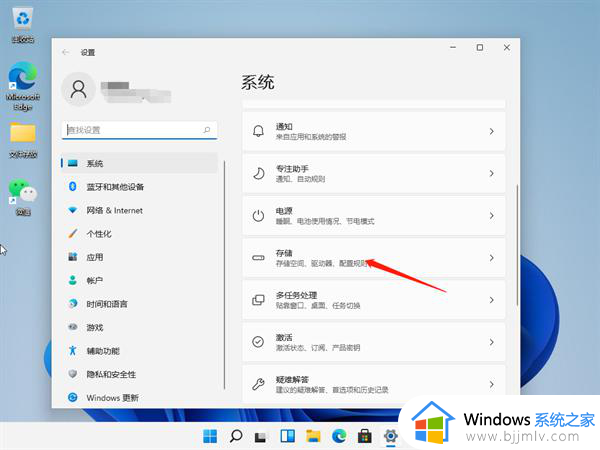This screenshot has width=600, height=450.
Task: Select 系统 in the settings sidebar
Action: pos(139,163)
